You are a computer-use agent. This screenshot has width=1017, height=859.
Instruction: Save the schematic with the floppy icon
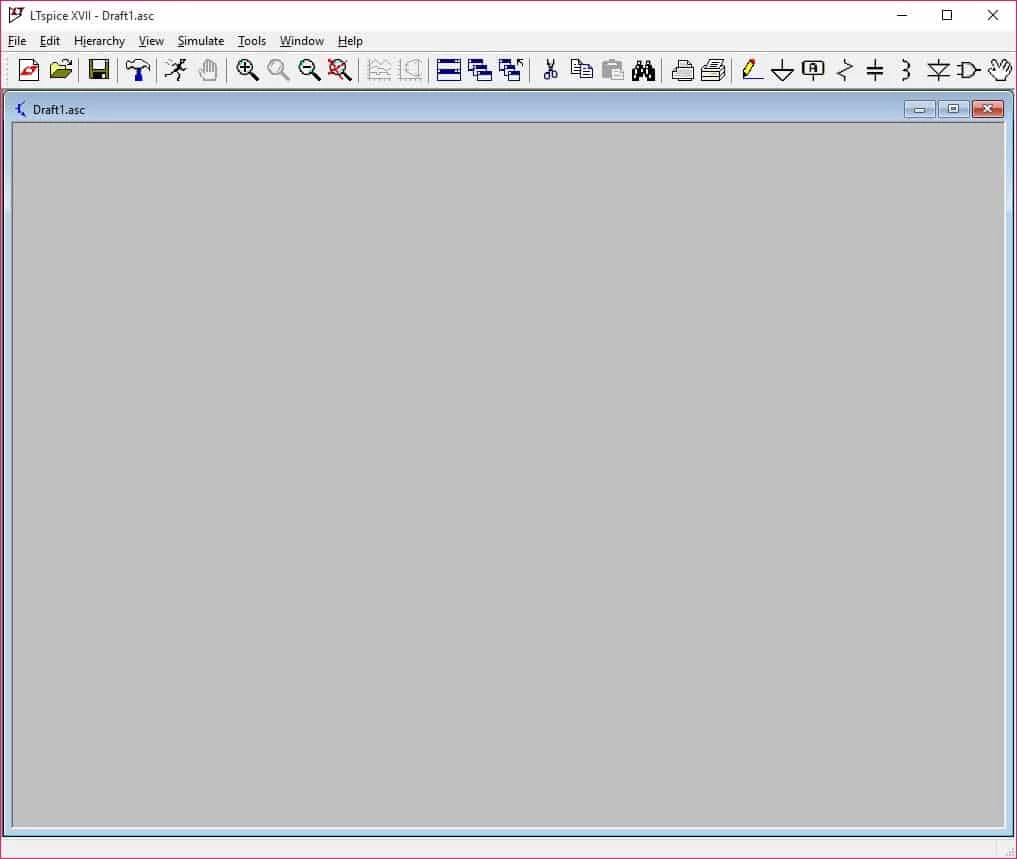pyautogui.click(x=98, y=70)
